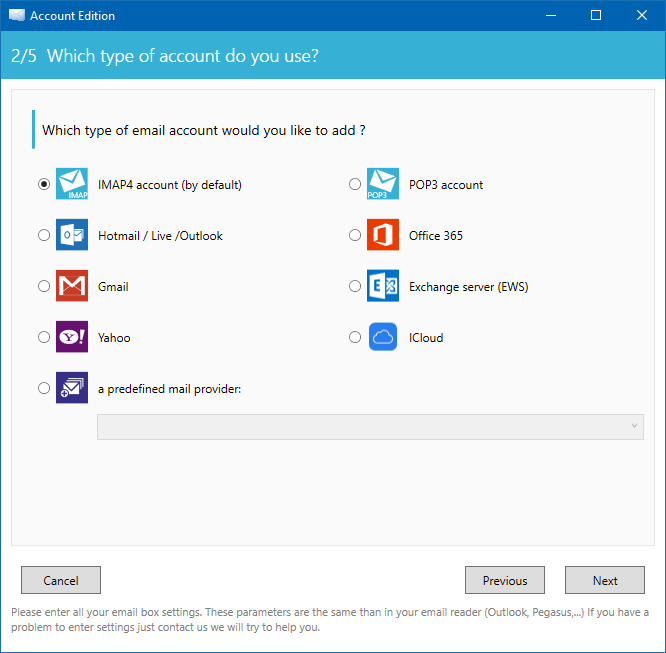666x653 pixels.
Task: Minimize the Account Edition window
Action: [551, 16]
